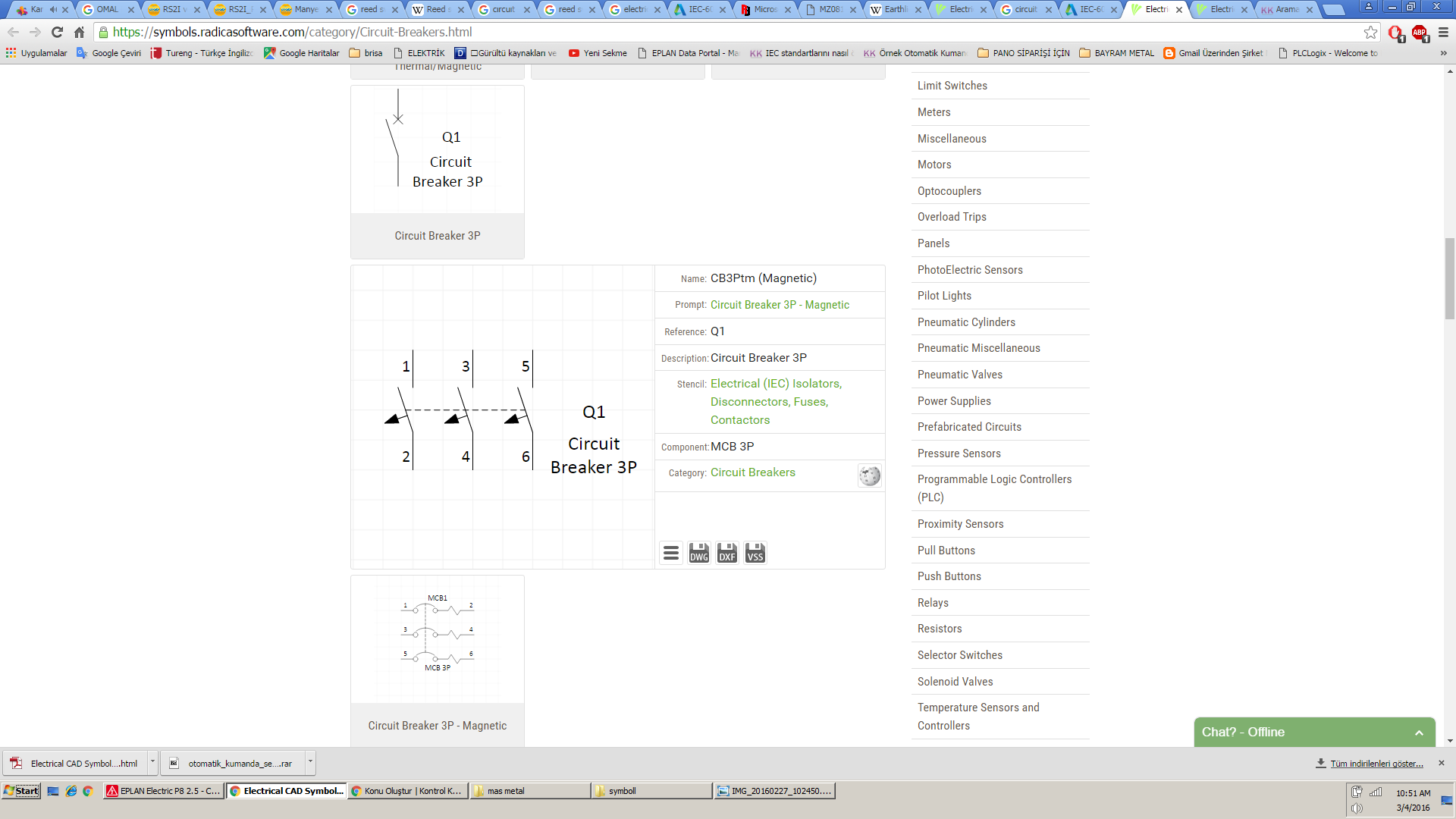Open the Push Buttons category
The image size is (1456, 819).
tap(949, 576)
